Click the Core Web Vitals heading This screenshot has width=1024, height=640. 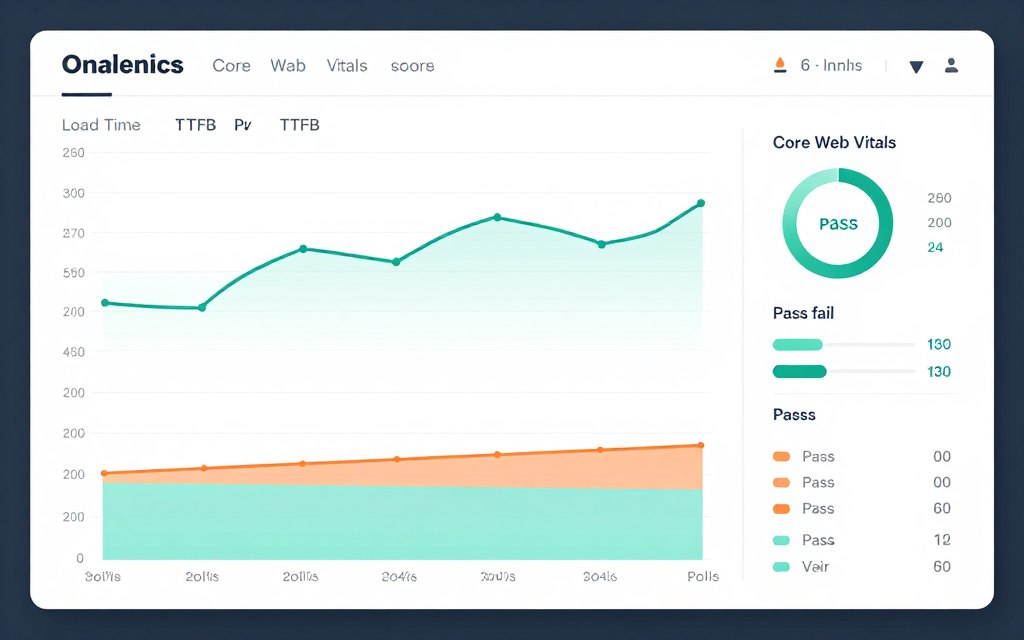834,142
